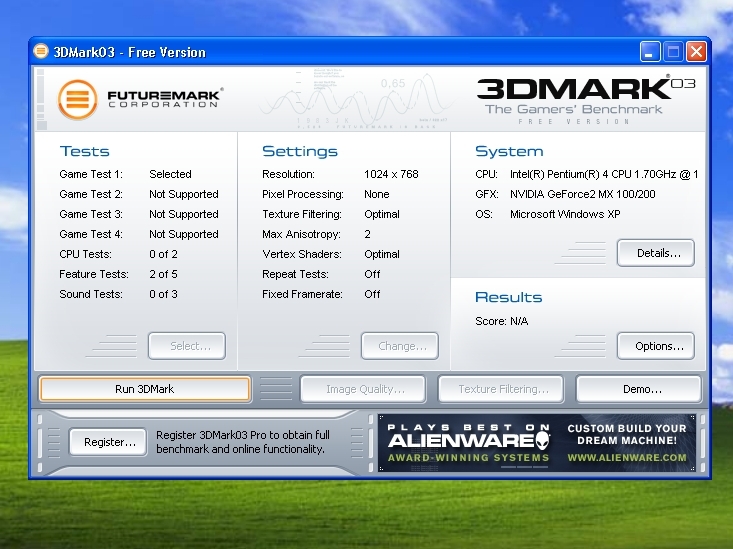Maximize the 3DMark03 window

coord(673,51)
